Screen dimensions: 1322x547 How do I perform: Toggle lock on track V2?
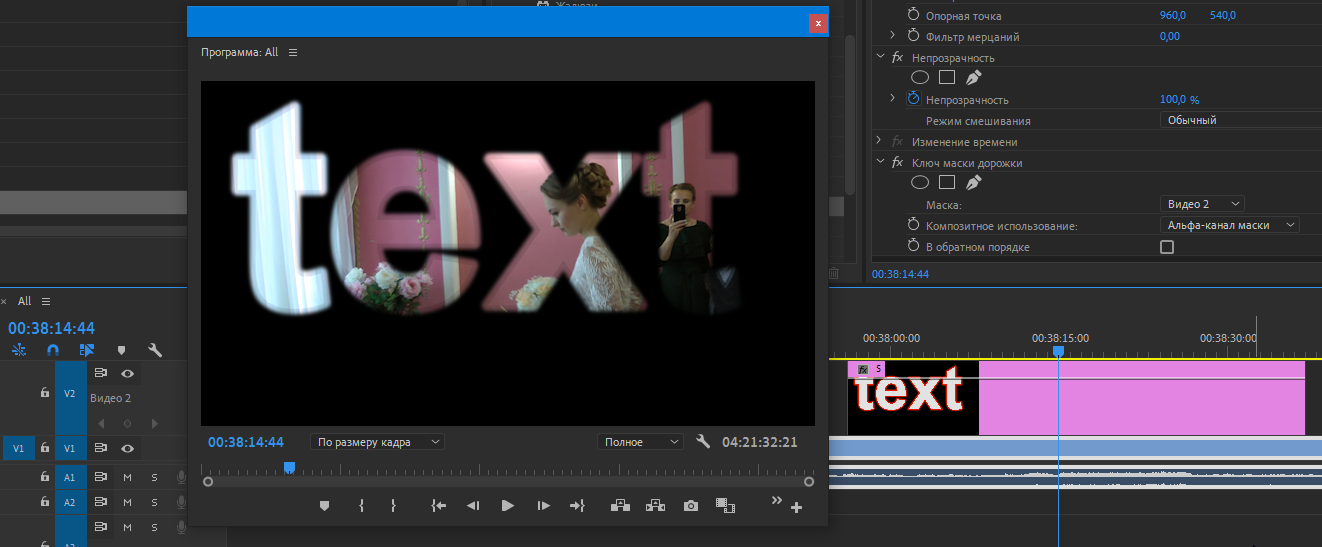(x=45, y=393)
